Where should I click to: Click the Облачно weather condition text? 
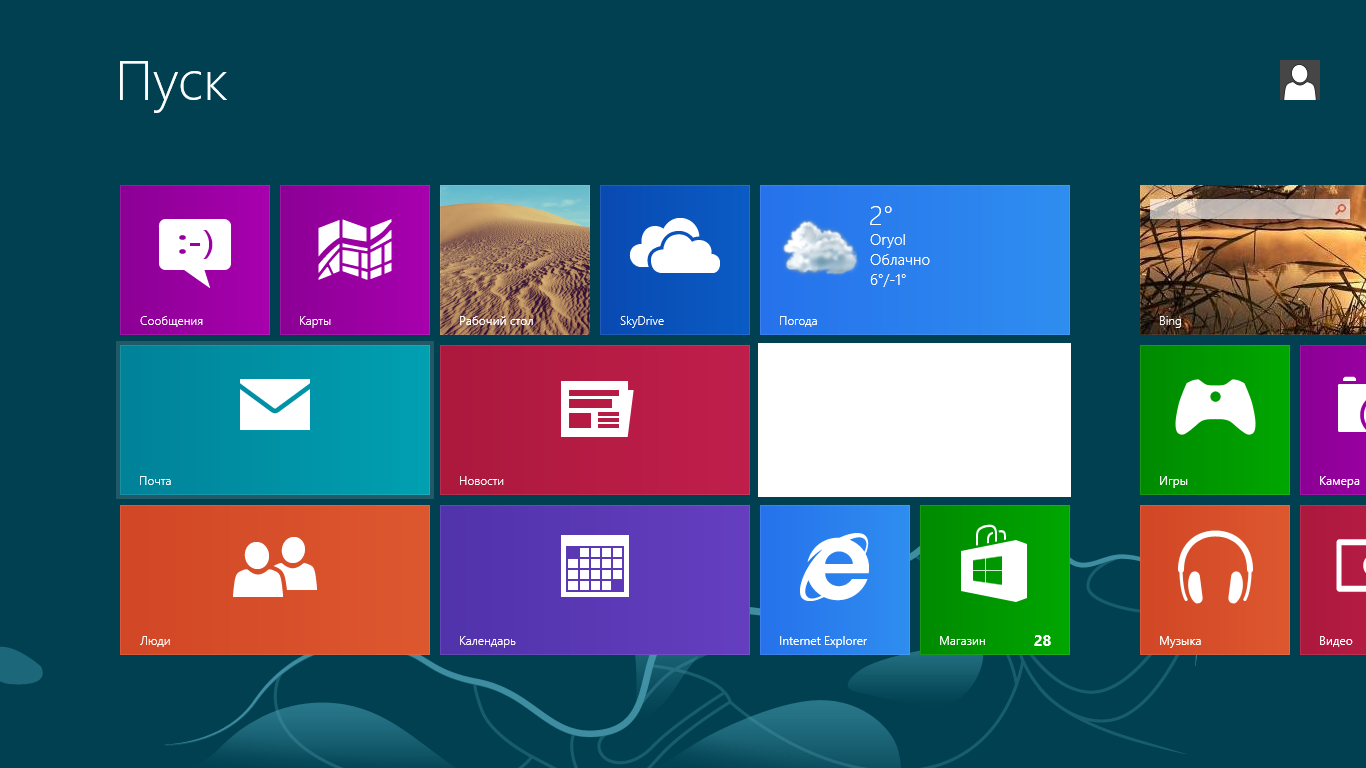click(x=900, y=260)
